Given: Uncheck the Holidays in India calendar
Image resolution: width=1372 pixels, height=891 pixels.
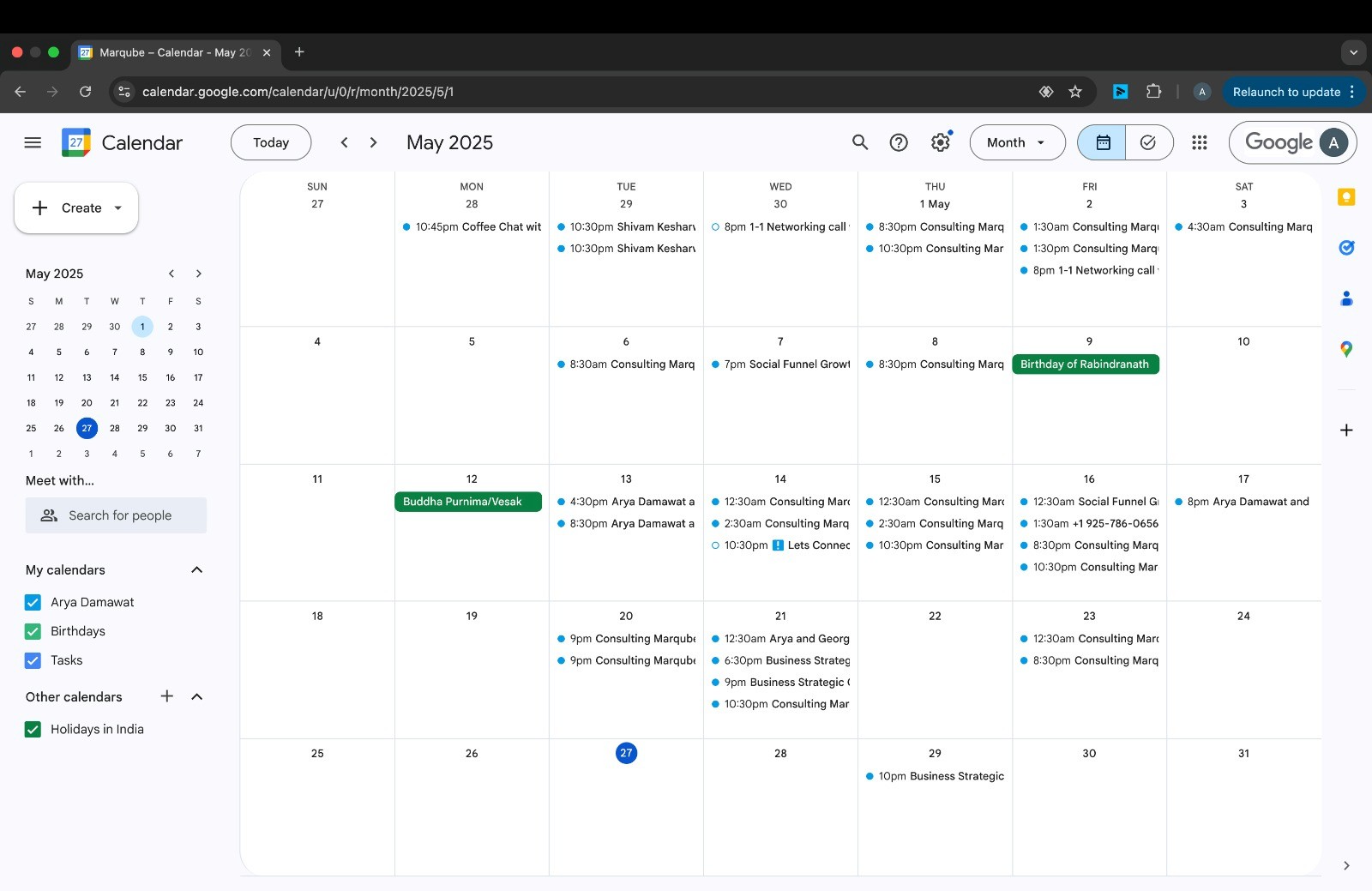Looking at the screenshot, I should tap(33, 729).
